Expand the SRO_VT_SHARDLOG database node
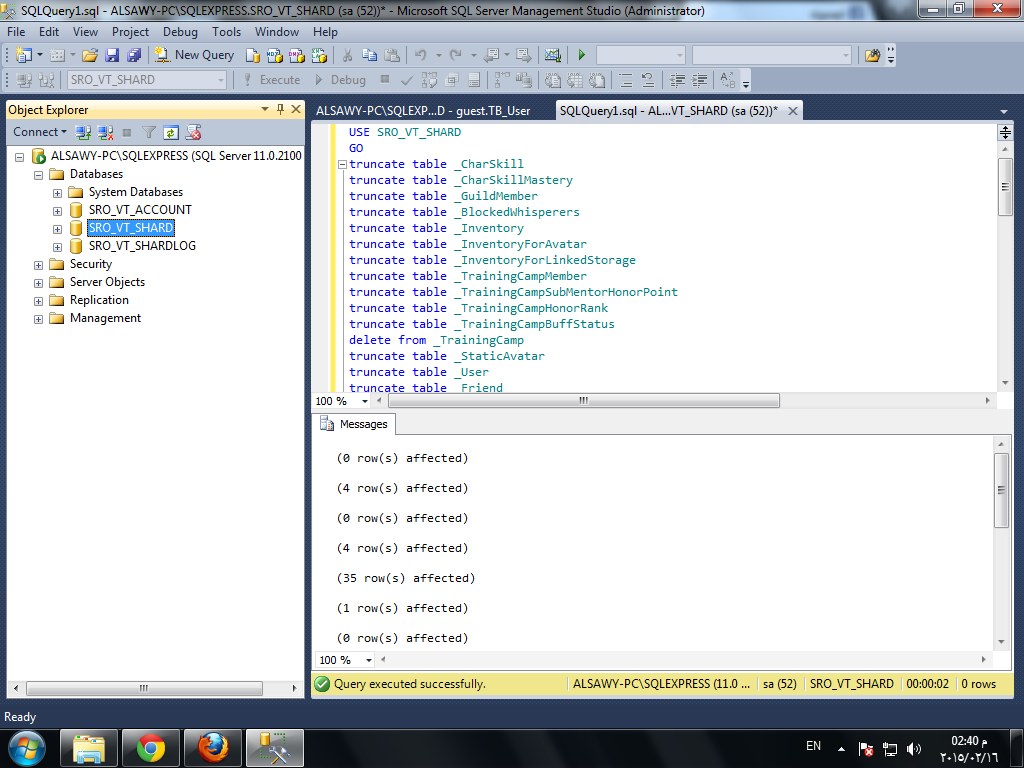1024x768 pixels. point(57,248)
